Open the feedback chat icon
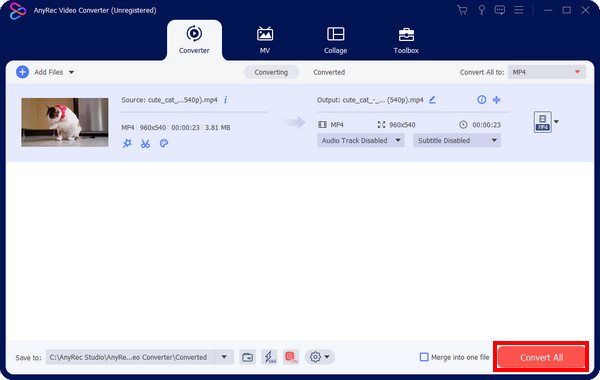The width and height of the screenshot is (600, 380). point(500,10)
